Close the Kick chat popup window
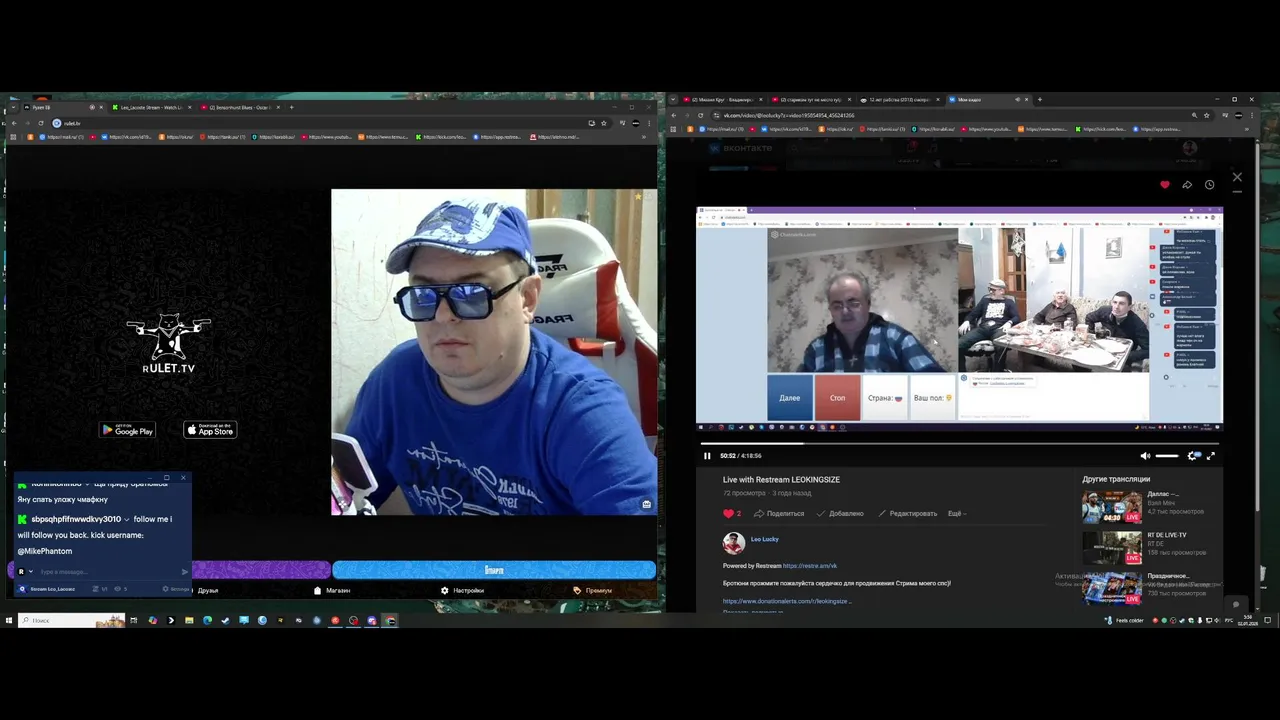This screenshot has width=1280, height=720. [x=183, y=478]
